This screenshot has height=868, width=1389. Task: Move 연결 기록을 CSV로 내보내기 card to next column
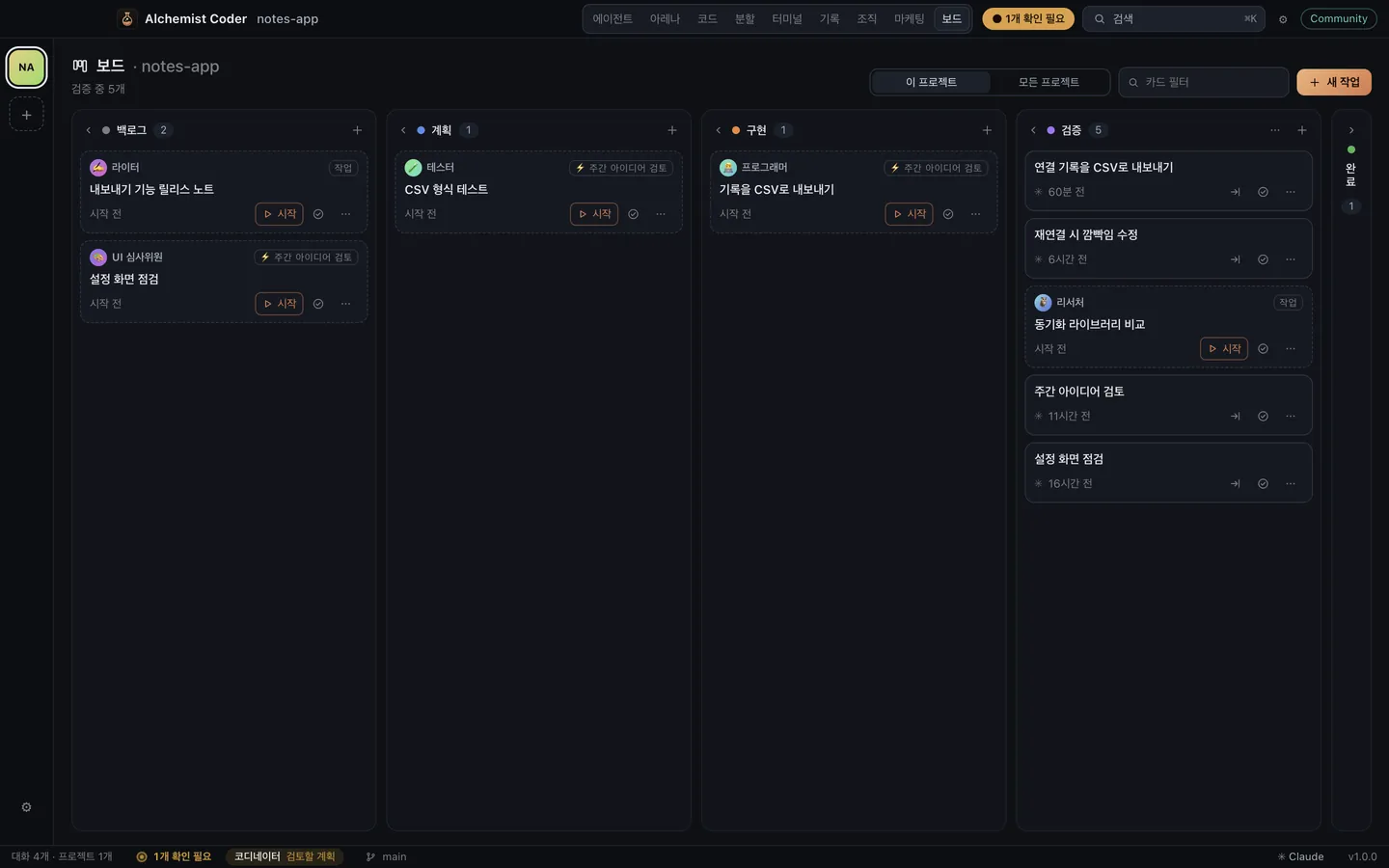pyautogui.click(x=1236, y=192)
